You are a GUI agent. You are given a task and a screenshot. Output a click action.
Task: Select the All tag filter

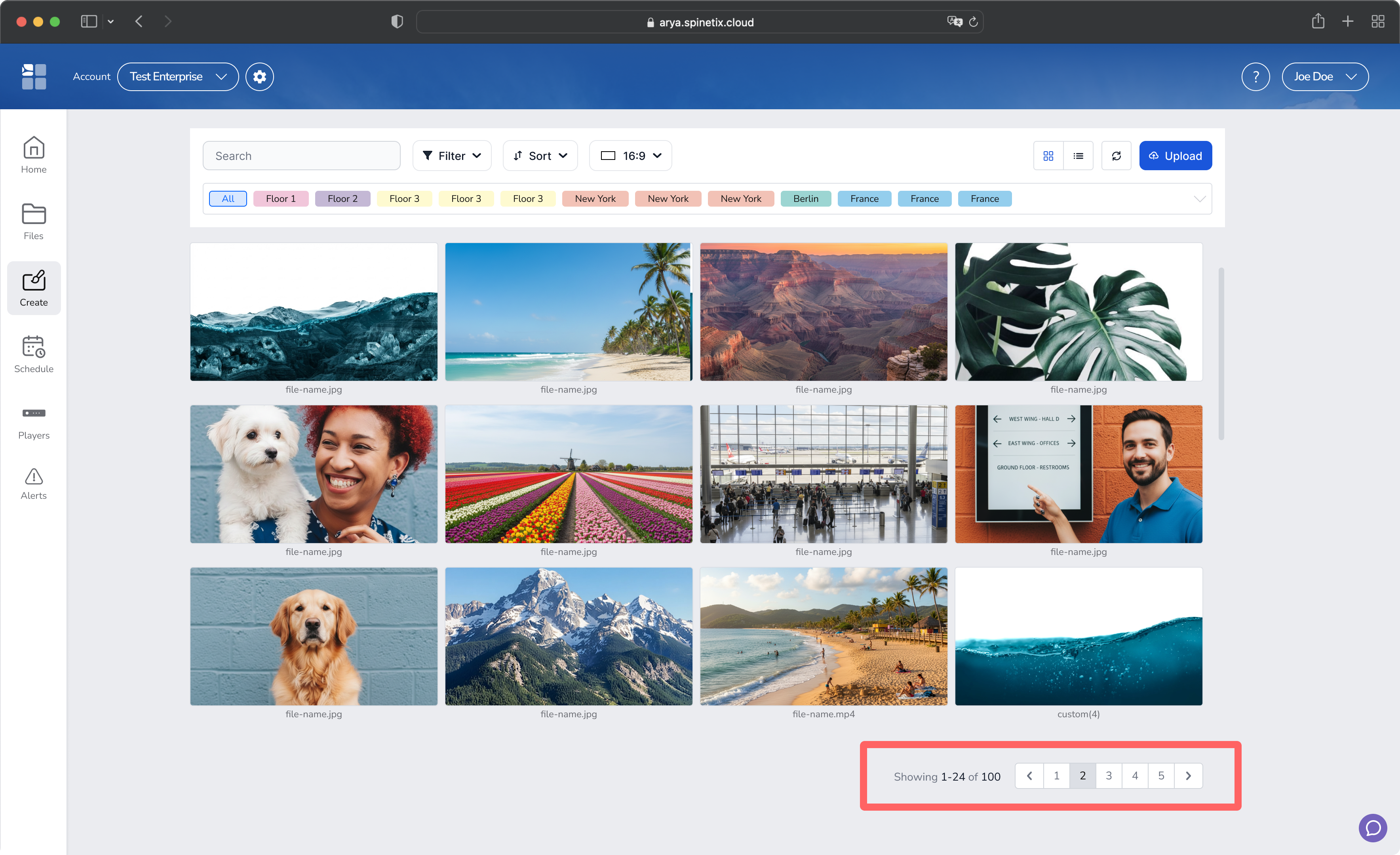[x=228, y=199]
